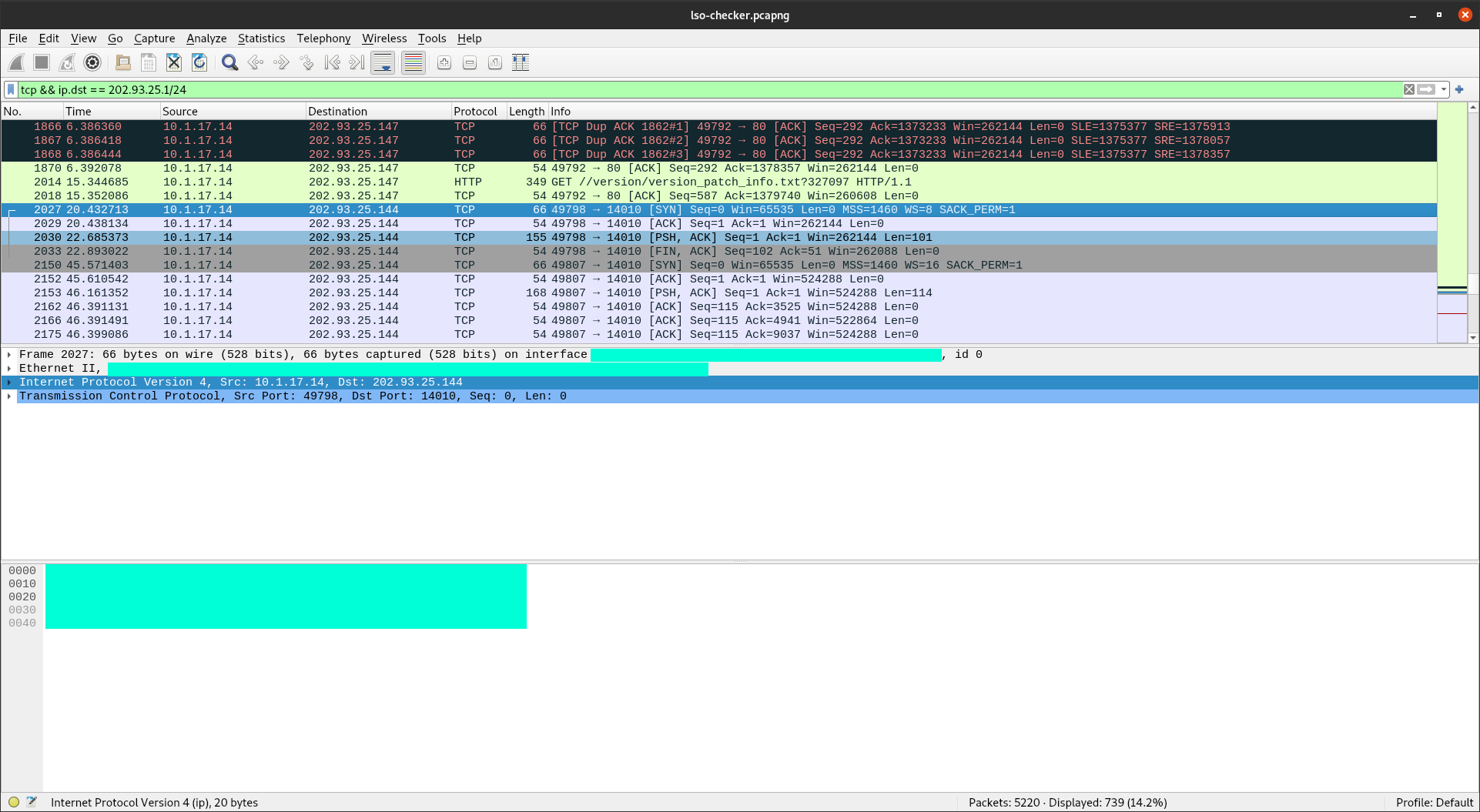Image resolution: width=1480 pixels, height=812 pixels.
Task: Select packet 2033 FIN ACK row
Action: (718, 252)
